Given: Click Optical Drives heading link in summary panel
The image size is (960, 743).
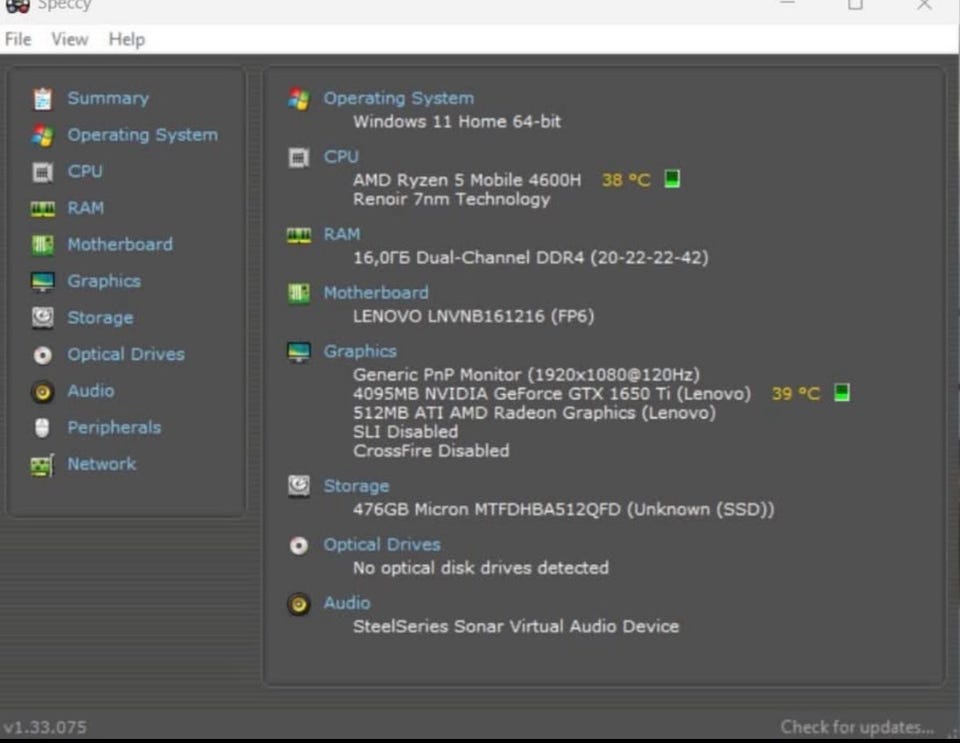Looking at the screenshot, I should point(382,545).
